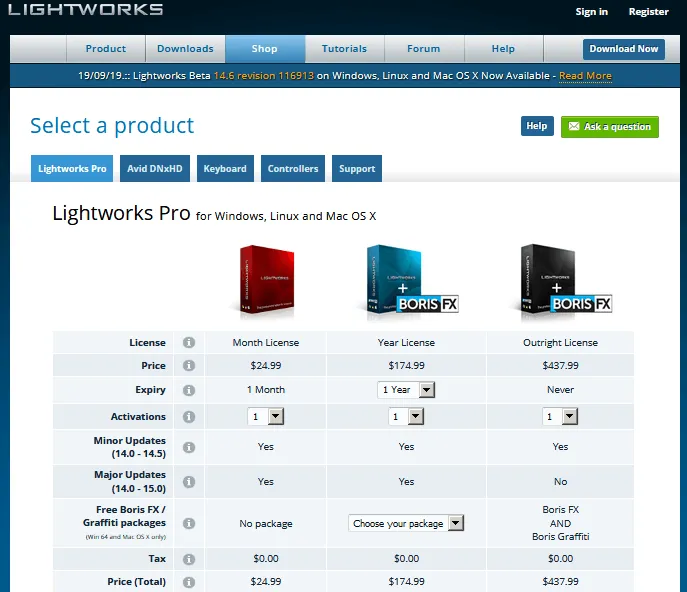
Task: Switch to the Keyboard tab
Action: [225, 168]
